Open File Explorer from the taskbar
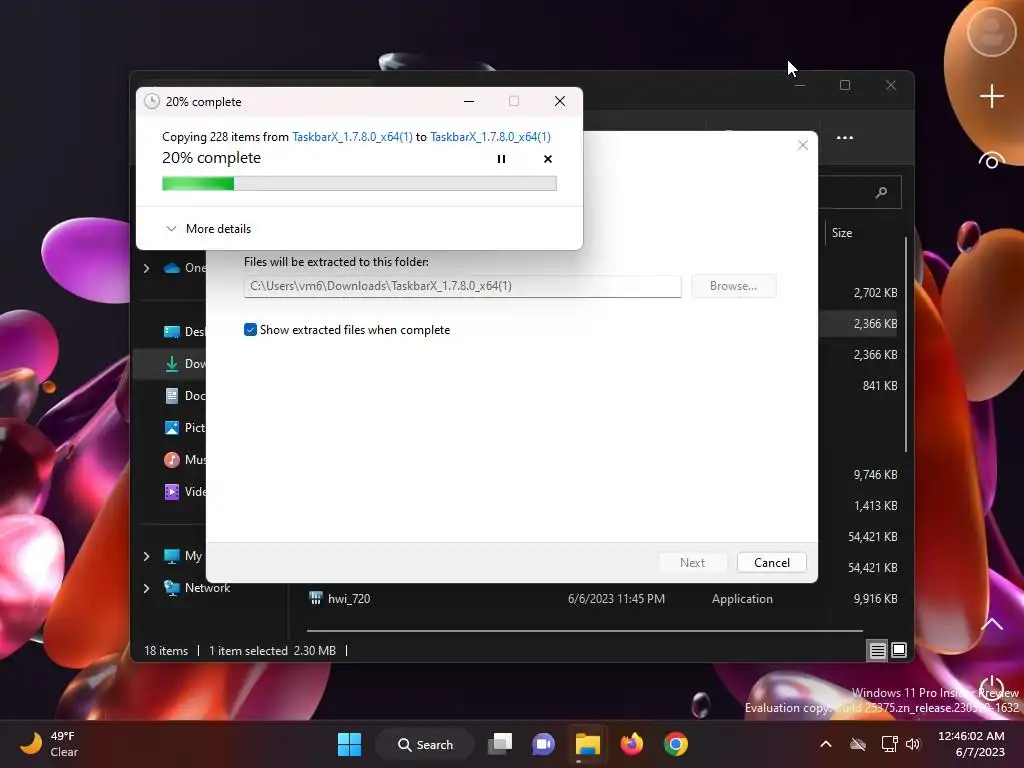Viewport: 1024px width, 768px height. tap(587, 744)
